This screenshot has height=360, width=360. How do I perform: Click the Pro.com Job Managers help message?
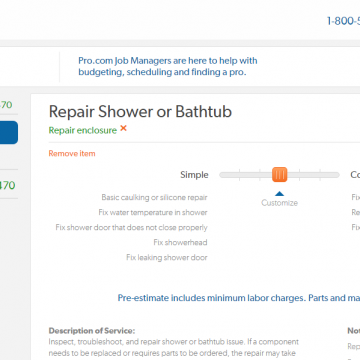pos(168,66)
